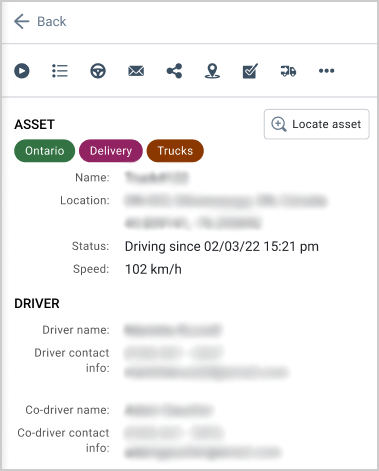
Task: Click the 'Co-driver name:' label
Action: (x=67, y=410)
